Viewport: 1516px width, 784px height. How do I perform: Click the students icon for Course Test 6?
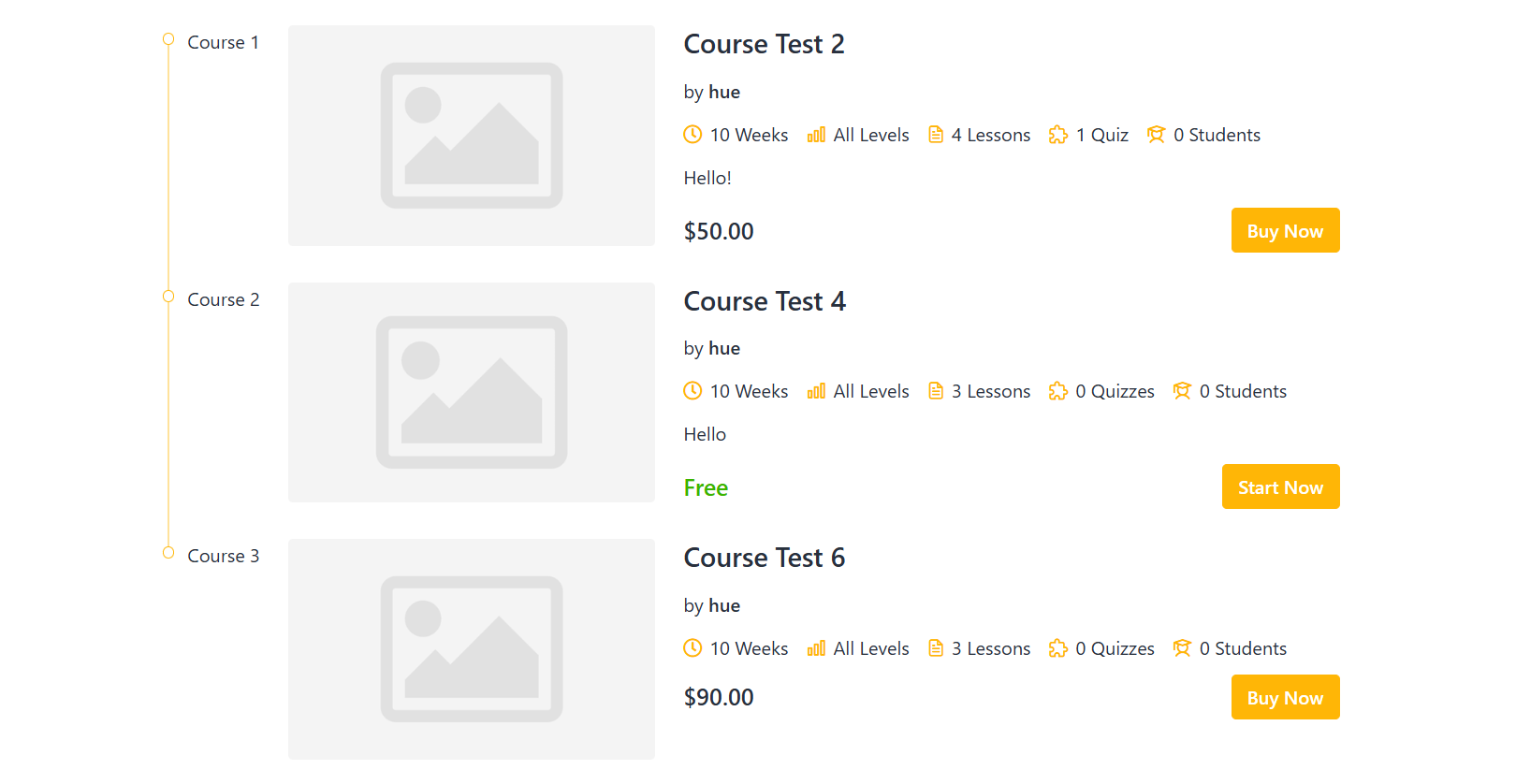pyautogui.click(x=1183, y=648)
